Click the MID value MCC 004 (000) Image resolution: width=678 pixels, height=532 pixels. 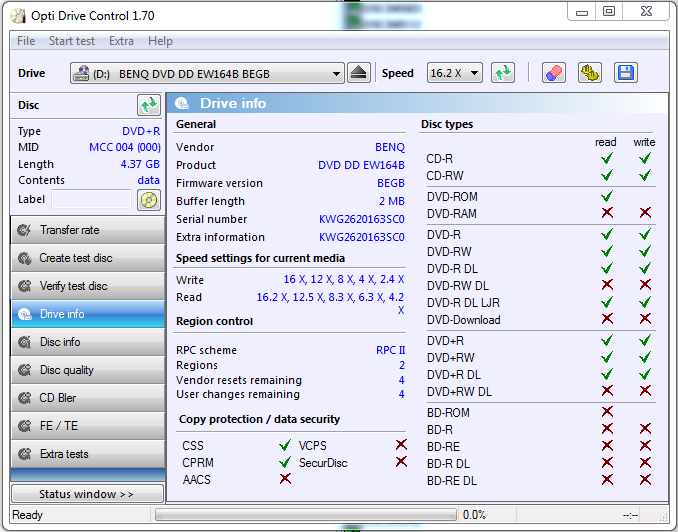125,147
